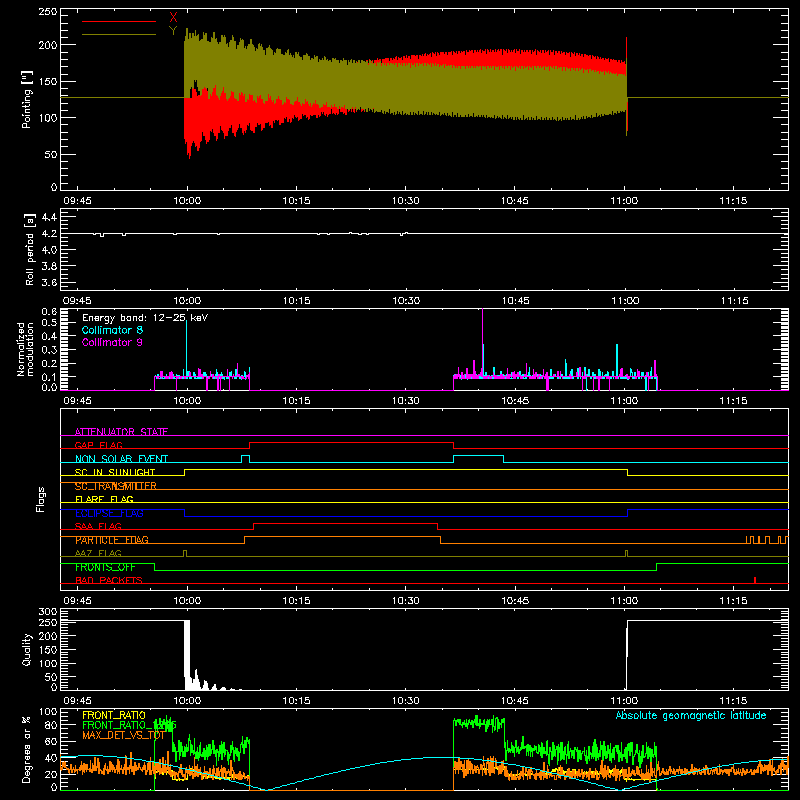Click the PARTICLE_FLAG label
This screenshot has width=800, height=800.
click(x=112, y=540)
